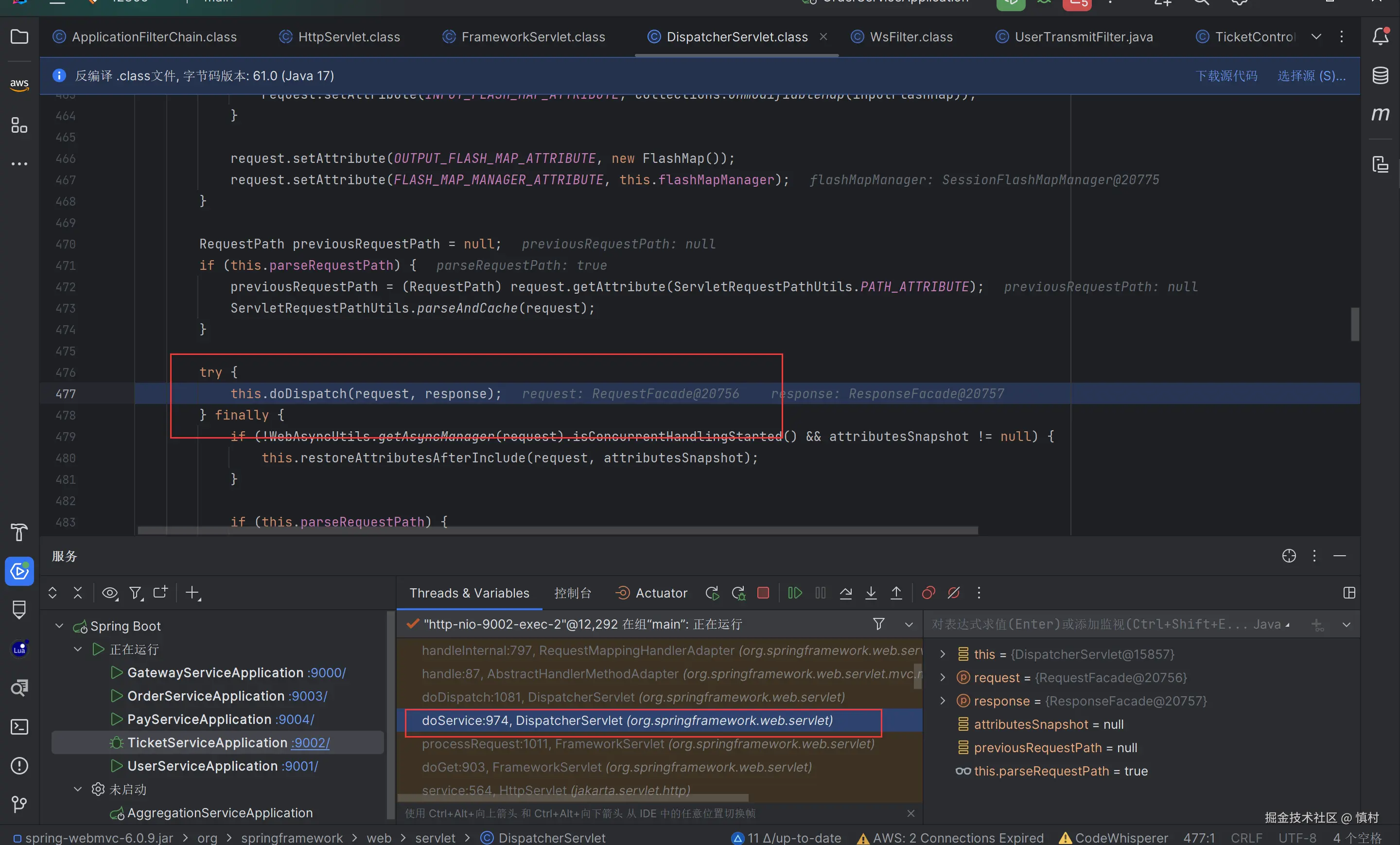Open the editor tabs overflow dropdown
Screen dimensions: 1400x845
coord(1316,37)
